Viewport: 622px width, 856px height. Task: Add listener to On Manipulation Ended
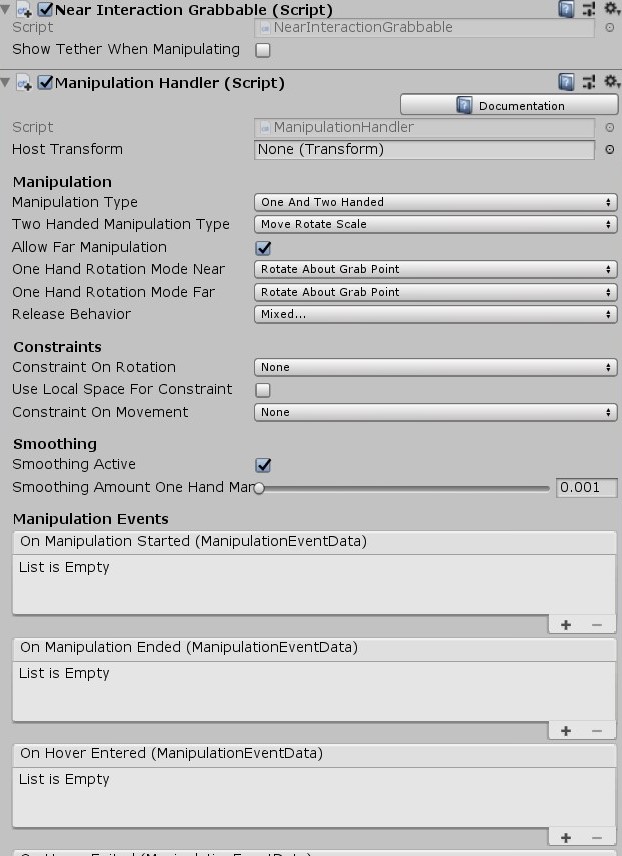[x=566, y=731]
